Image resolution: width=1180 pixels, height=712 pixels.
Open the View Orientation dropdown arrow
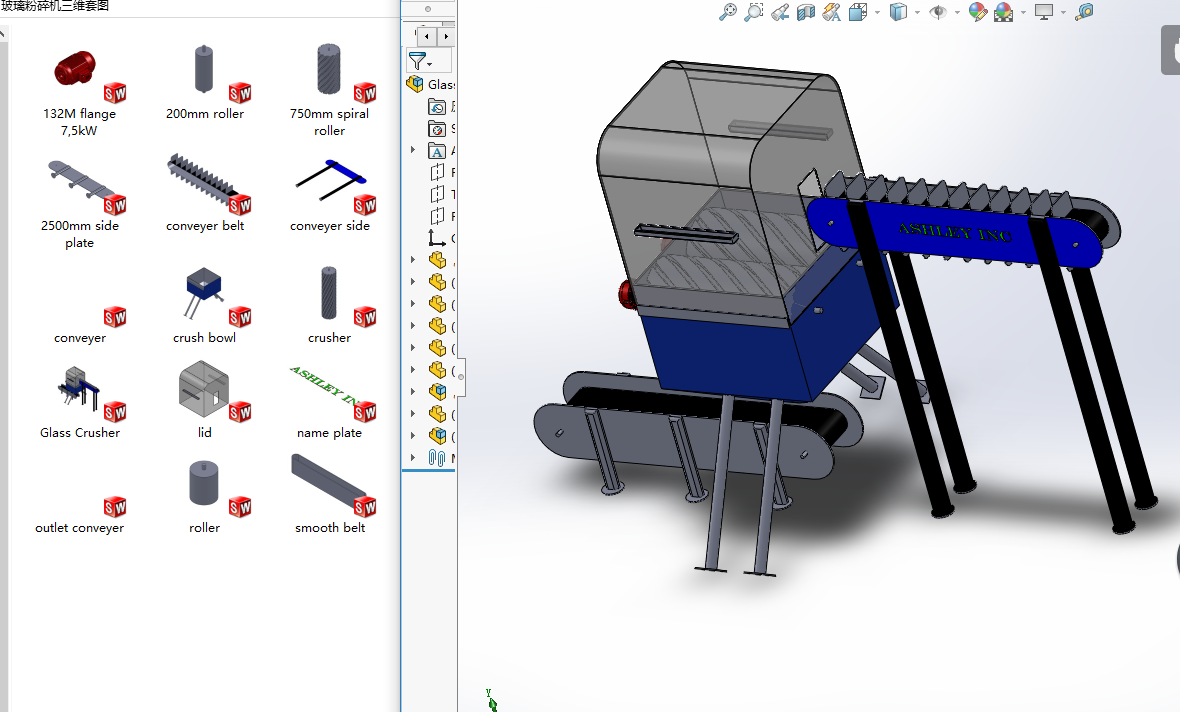pyautogui.click(x=877, y=13)
